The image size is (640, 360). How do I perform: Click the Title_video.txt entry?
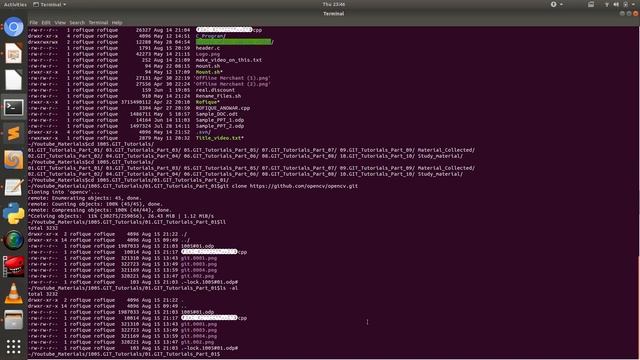click(220, 138)
